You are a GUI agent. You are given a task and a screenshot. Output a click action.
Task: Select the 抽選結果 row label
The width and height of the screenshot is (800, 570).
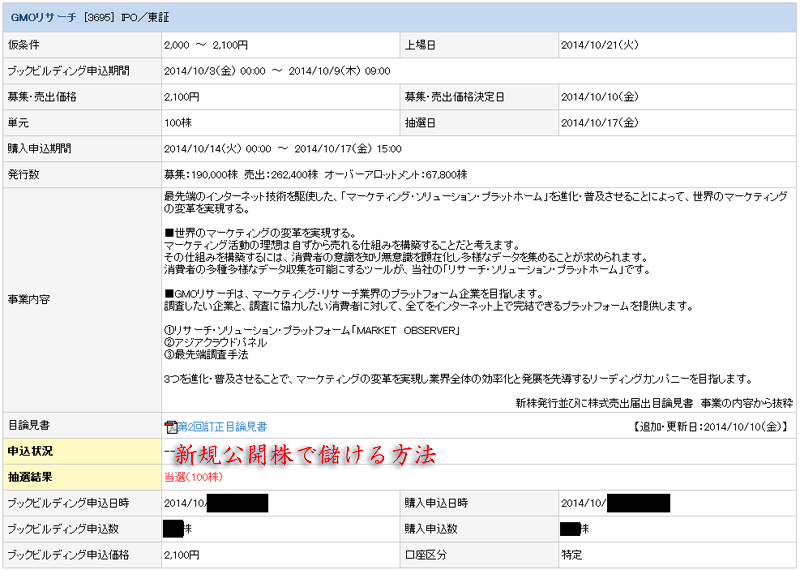[30, 477]
